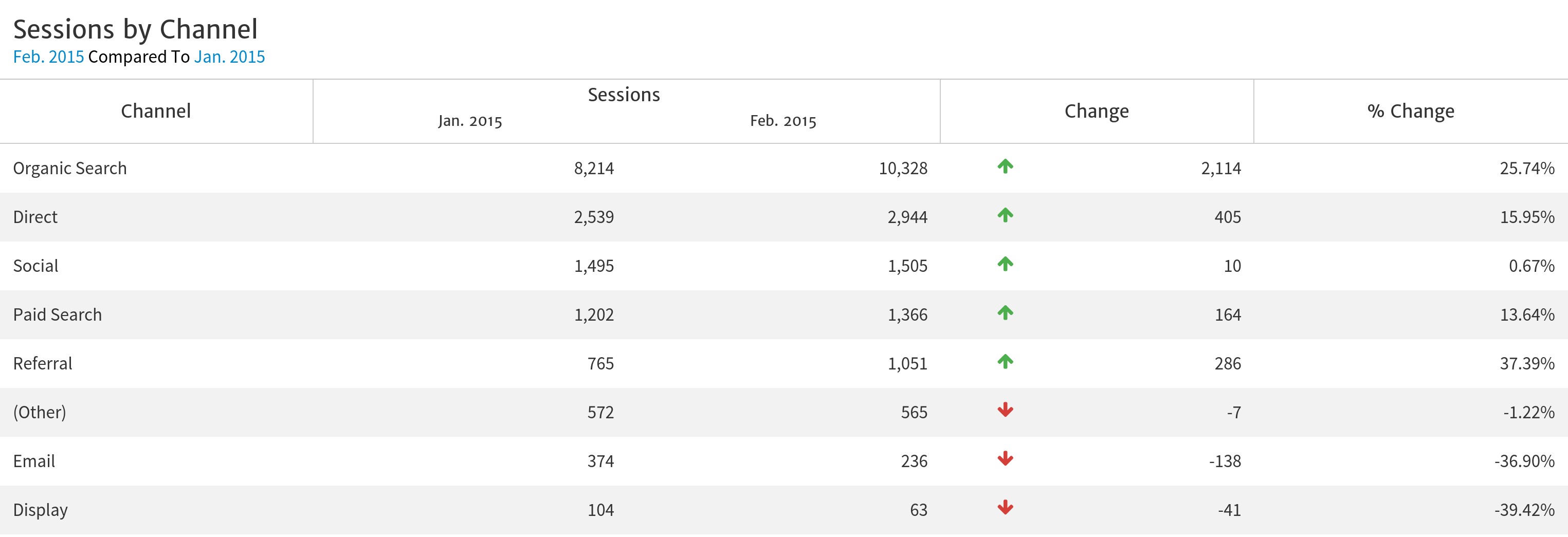The image size is (1568, 537).
Task: Click the Paid Search green up arrow
Action: point(1005,312)
